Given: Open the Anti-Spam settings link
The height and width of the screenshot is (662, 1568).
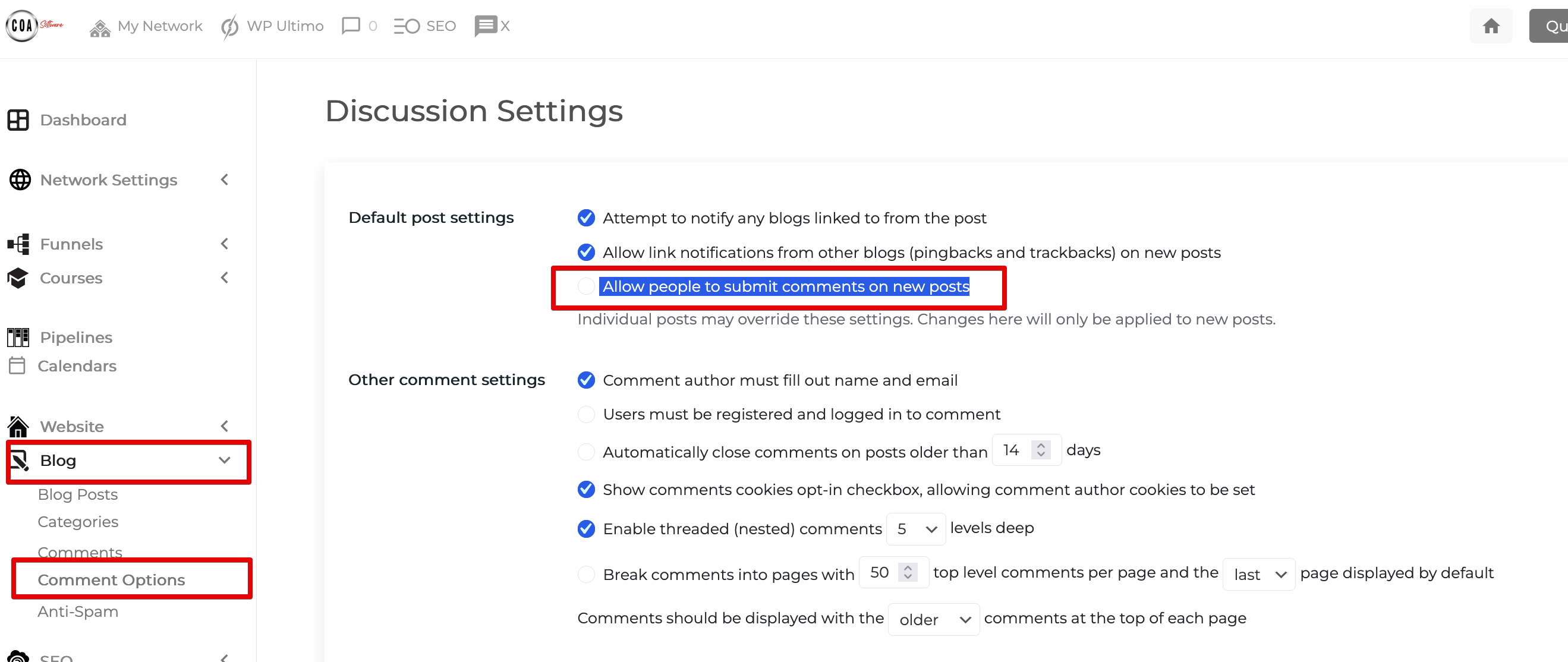Looking at the screenshot, I should [78, 611].
